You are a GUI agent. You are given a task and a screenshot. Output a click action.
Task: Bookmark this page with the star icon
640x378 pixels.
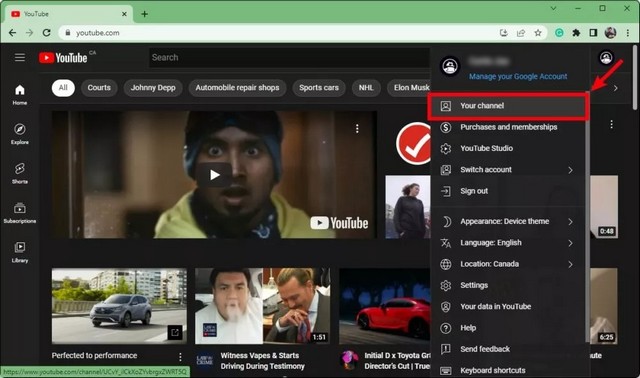[x=538, y=33]
